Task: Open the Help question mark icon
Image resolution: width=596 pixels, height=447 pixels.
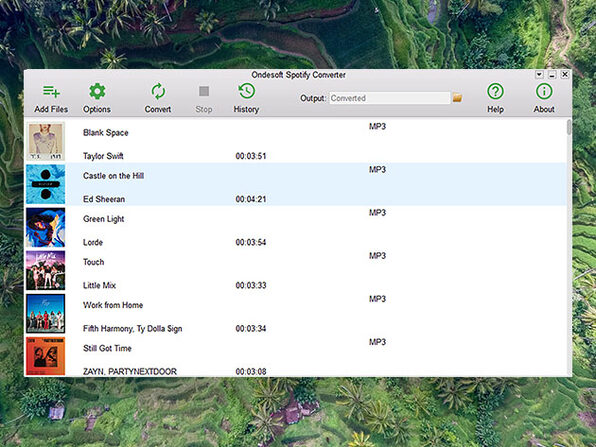Action: [495, 91]
